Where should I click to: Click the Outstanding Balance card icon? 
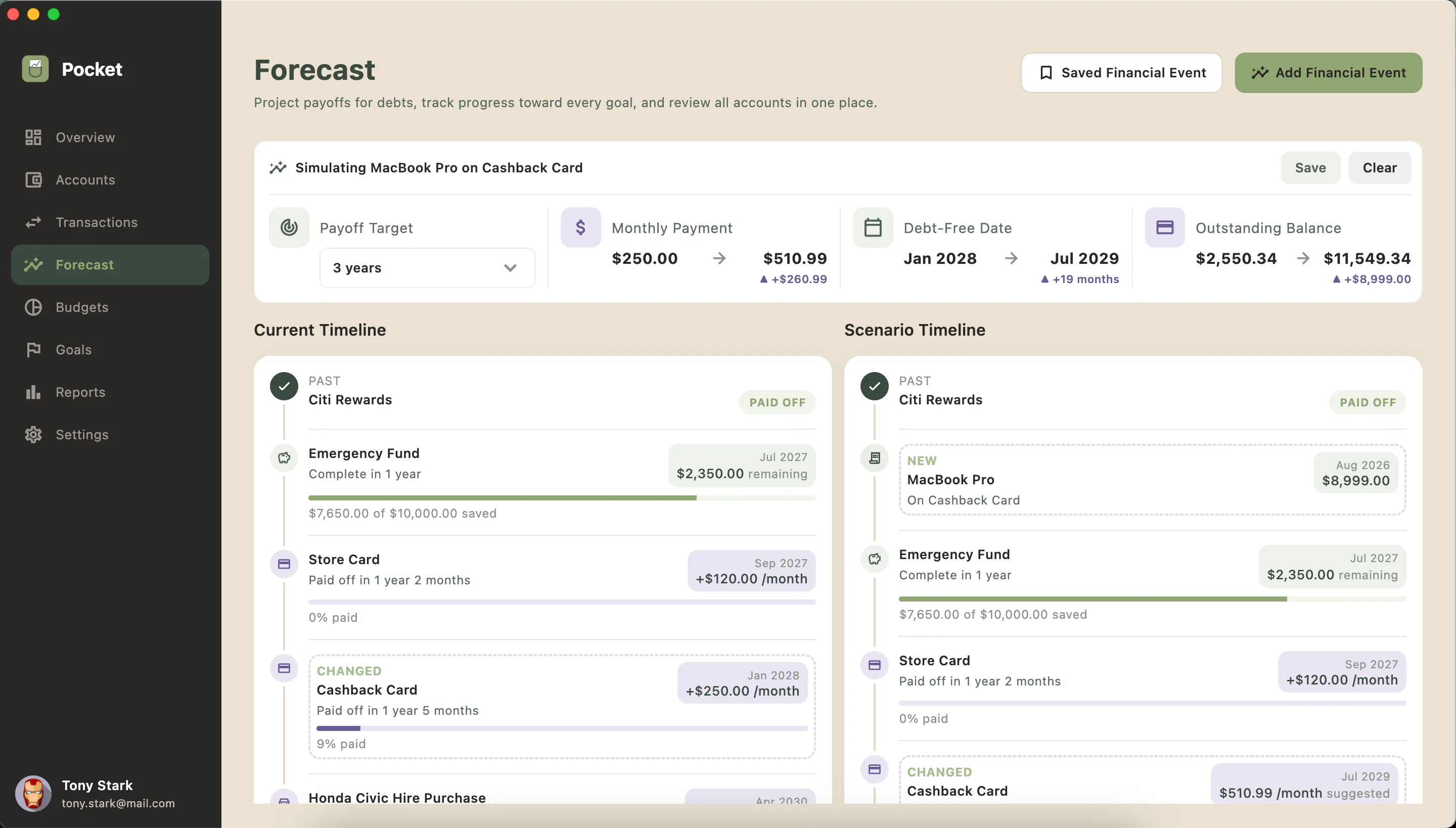point(1165,227)
